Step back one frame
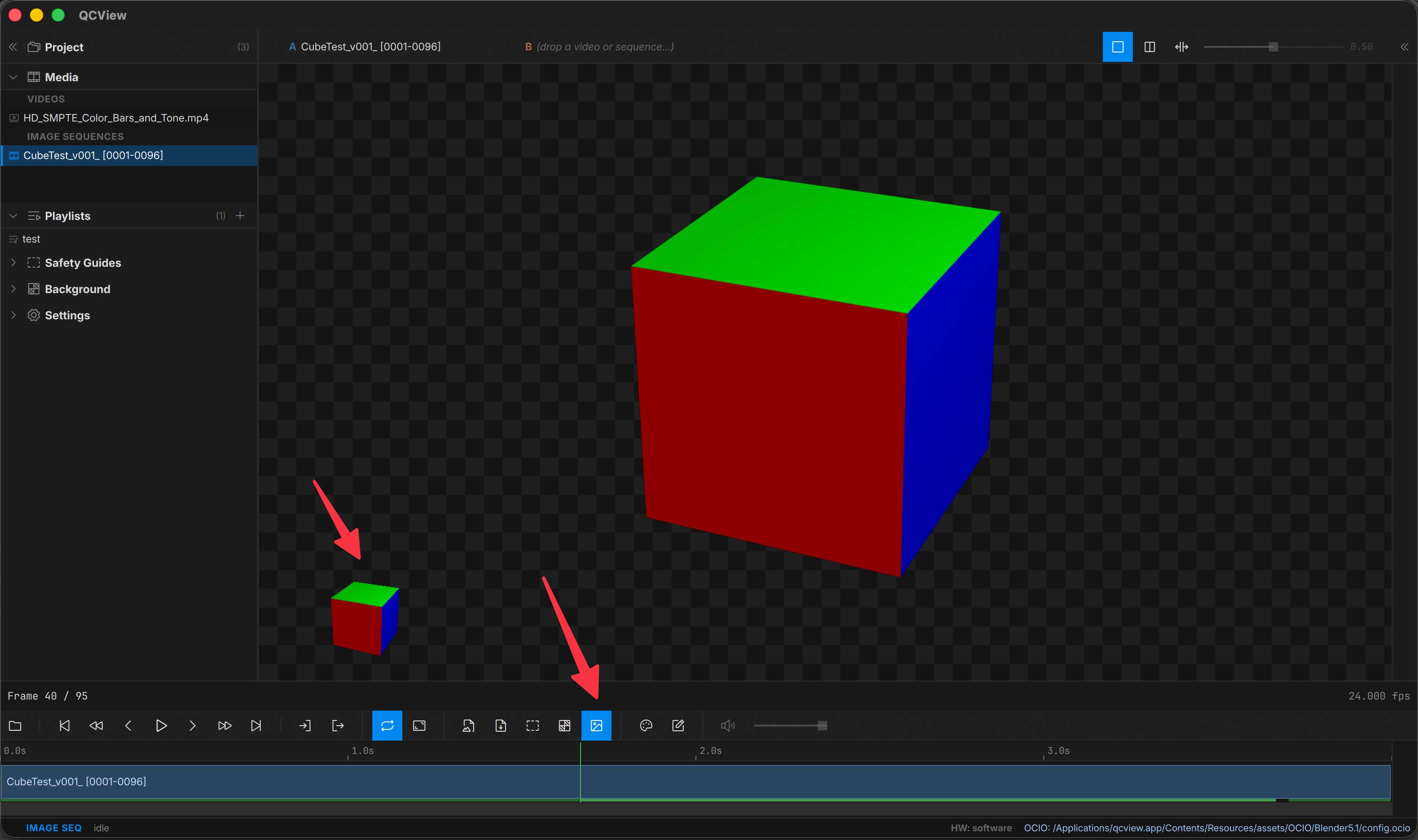Viewport: 1418px width, 840px height. (128, 726)
